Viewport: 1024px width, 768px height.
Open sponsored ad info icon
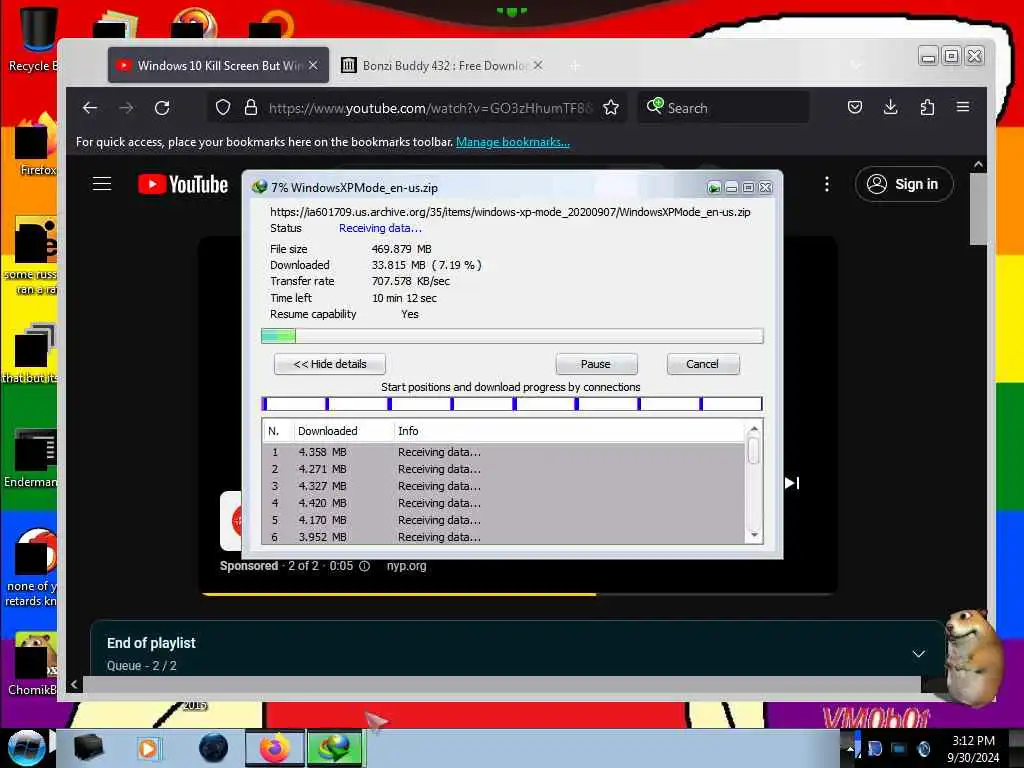point(364,566)
